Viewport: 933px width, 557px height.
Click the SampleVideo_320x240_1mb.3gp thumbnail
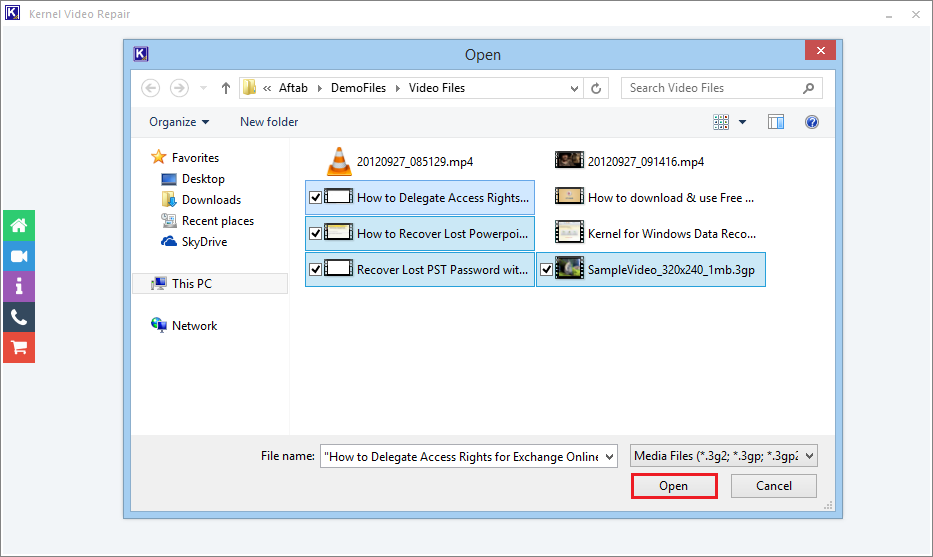[569, 268]
